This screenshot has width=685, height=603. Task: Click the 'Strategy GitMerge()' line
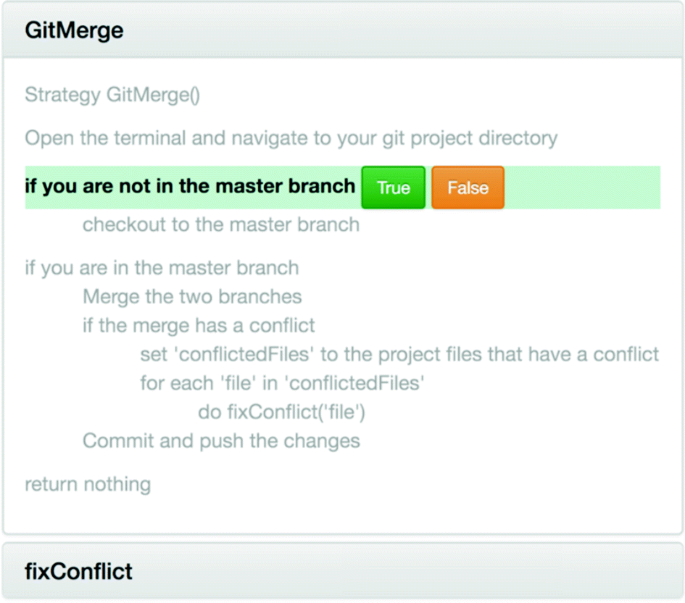pos(112,96)
